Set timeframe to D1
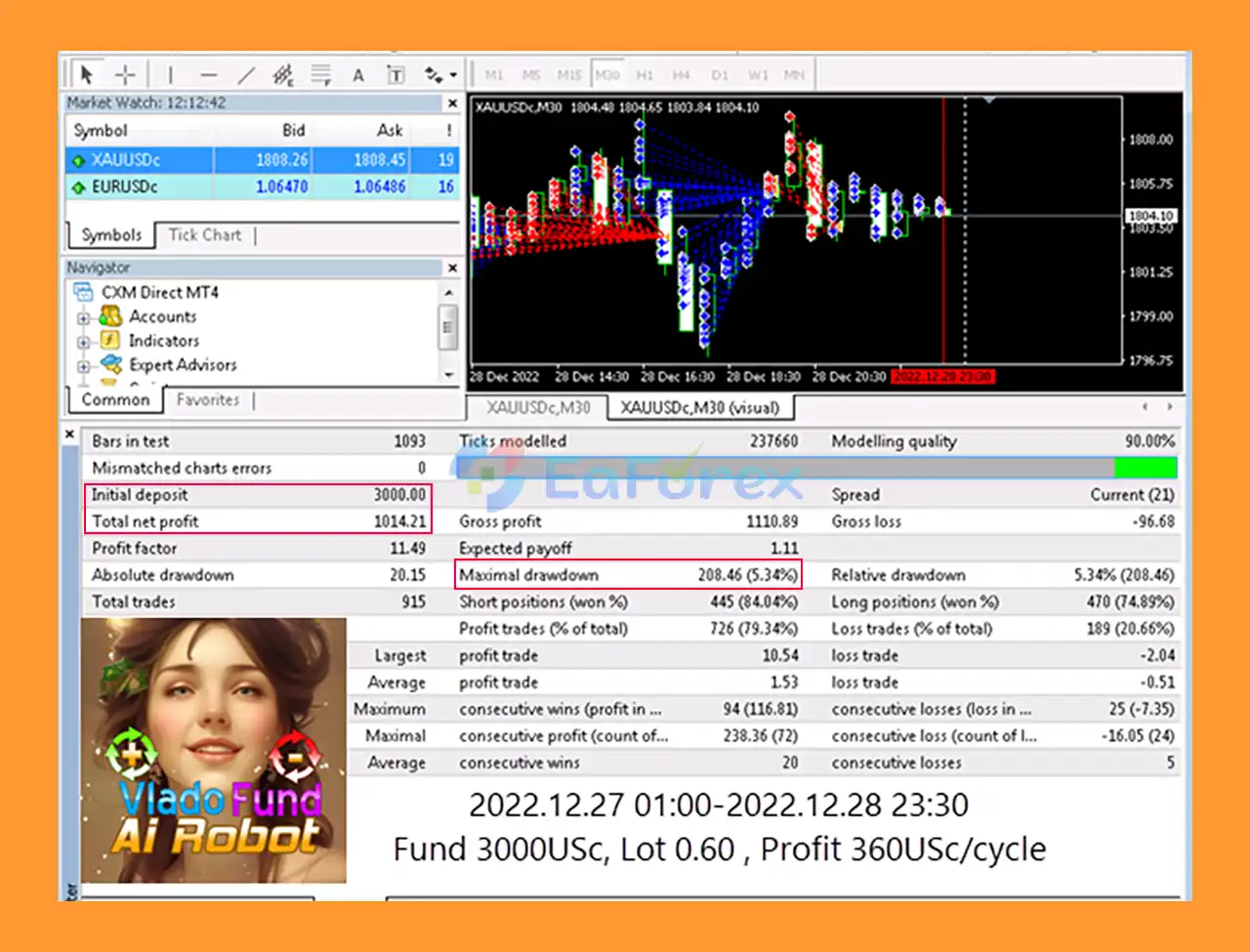 (720, 75)
